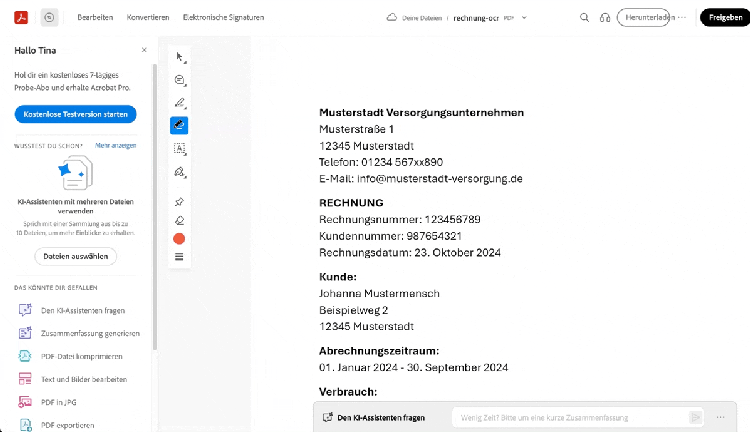Image resolution: width=750 pixels, height=432 pixels.
Task: Click the Telefon: 01234 567xx890 line
Action: 381,162
